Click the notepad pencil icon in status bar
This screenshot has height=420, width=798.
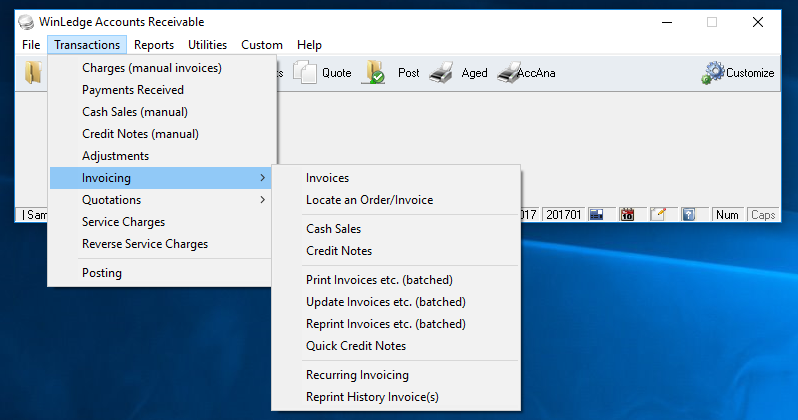click(x=658, y=215)
